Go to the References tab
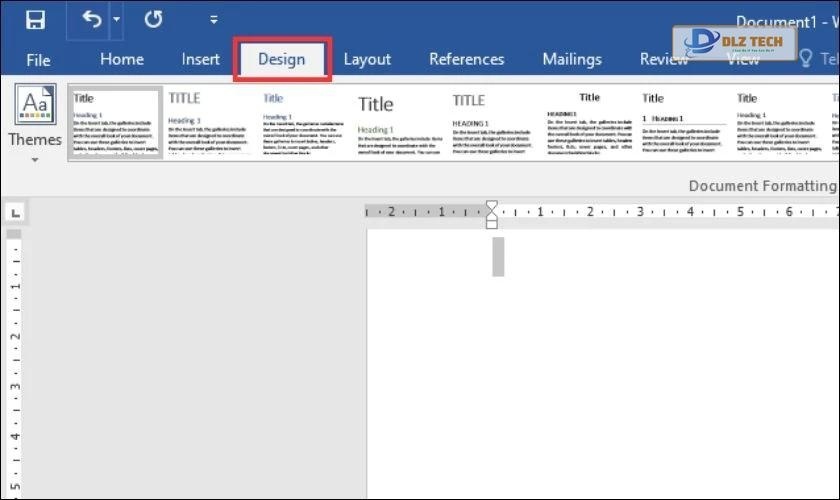 click(x=466, y=60)
